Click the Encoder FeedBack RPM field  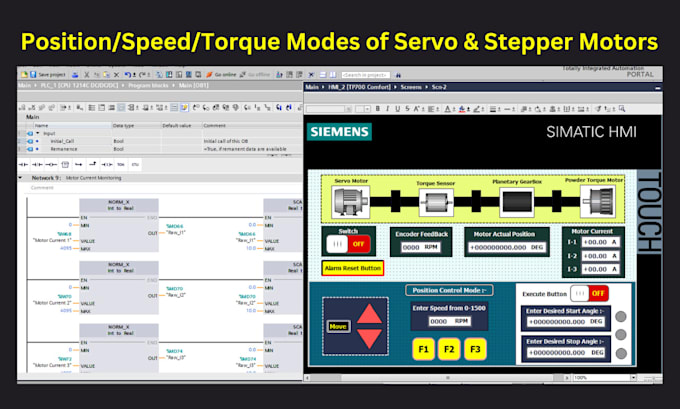pyautogui.click(x=420, y=247)
